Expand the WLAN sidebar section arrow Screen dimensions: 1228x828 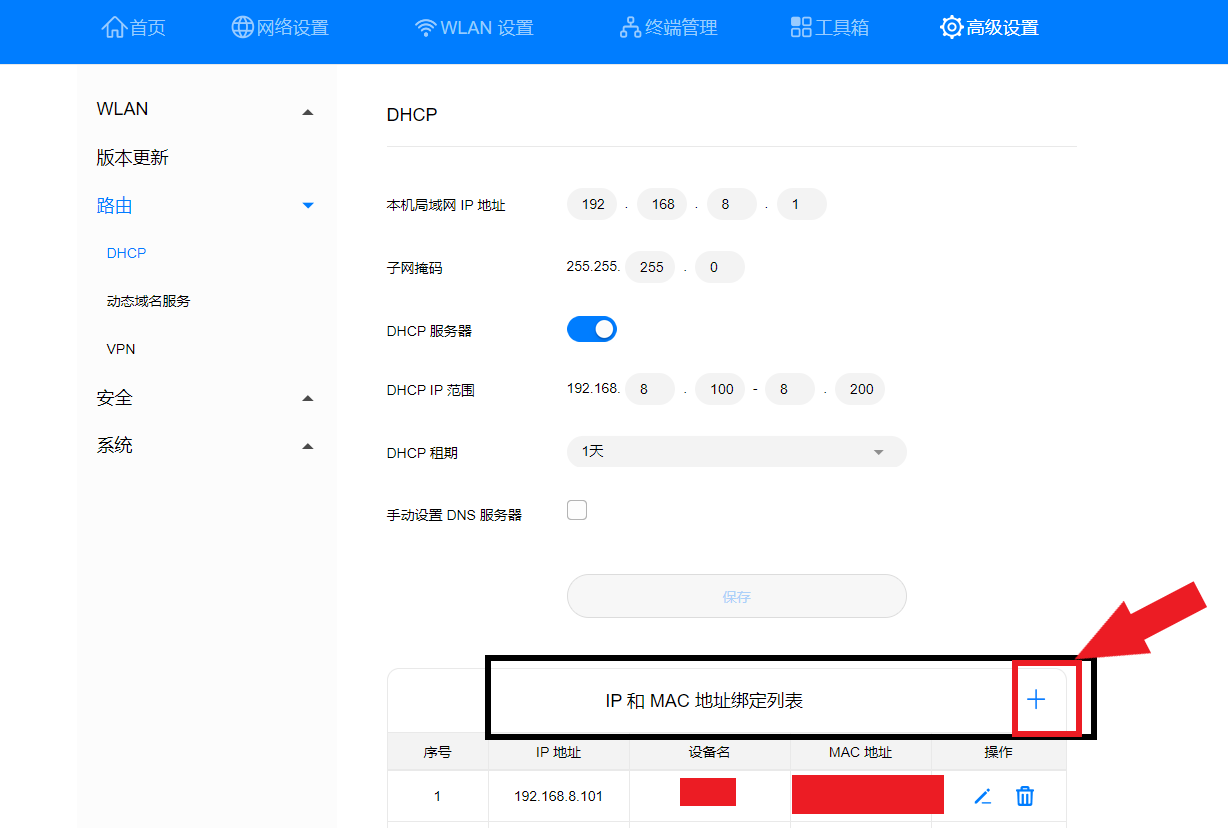pos(308,112)
